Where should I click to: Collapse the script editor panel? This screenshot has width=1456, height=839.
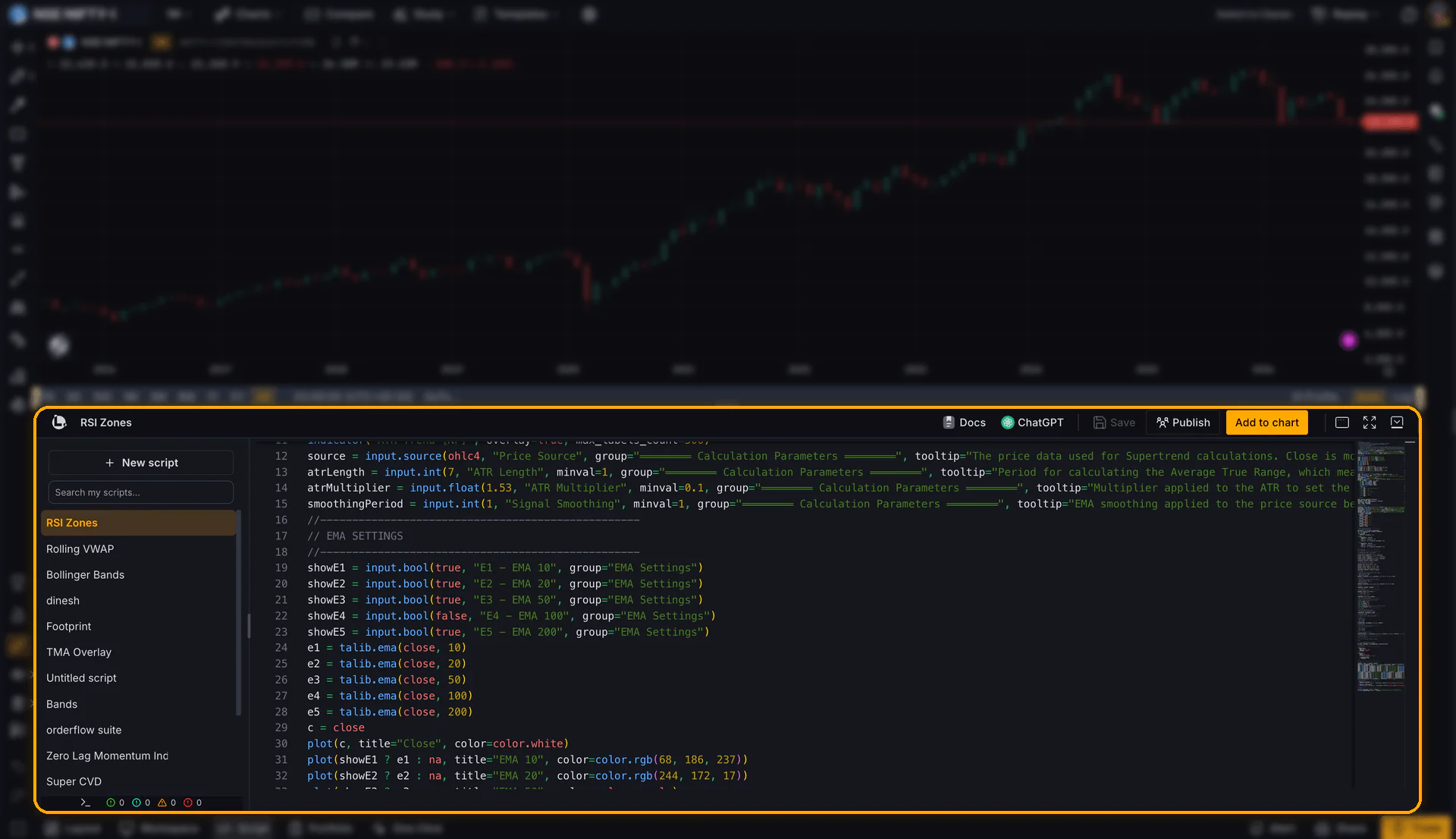[x=1397, y=423]
